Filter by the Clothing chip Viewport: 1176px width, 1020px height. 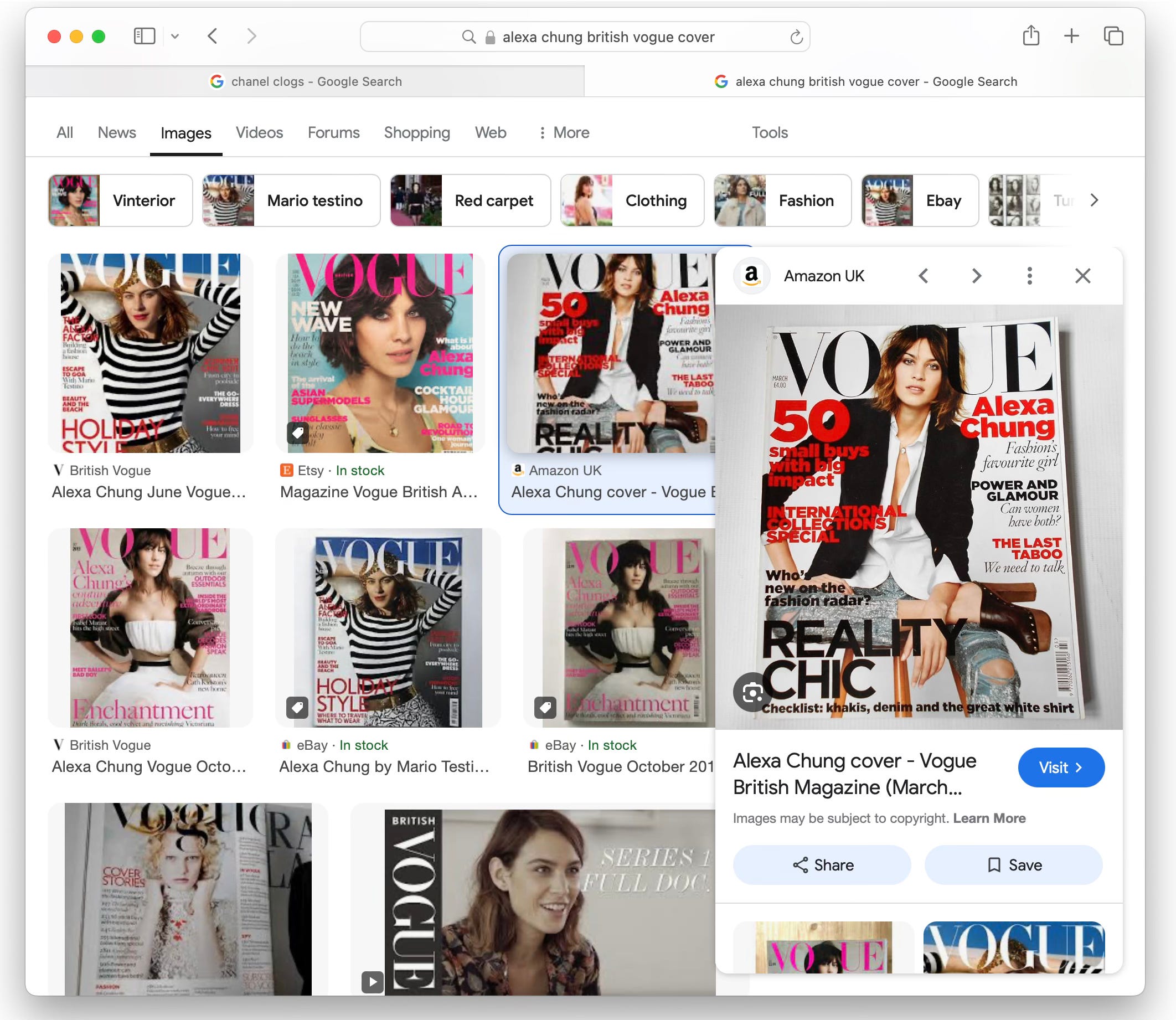pyautogui.click(x=632, y=200)
